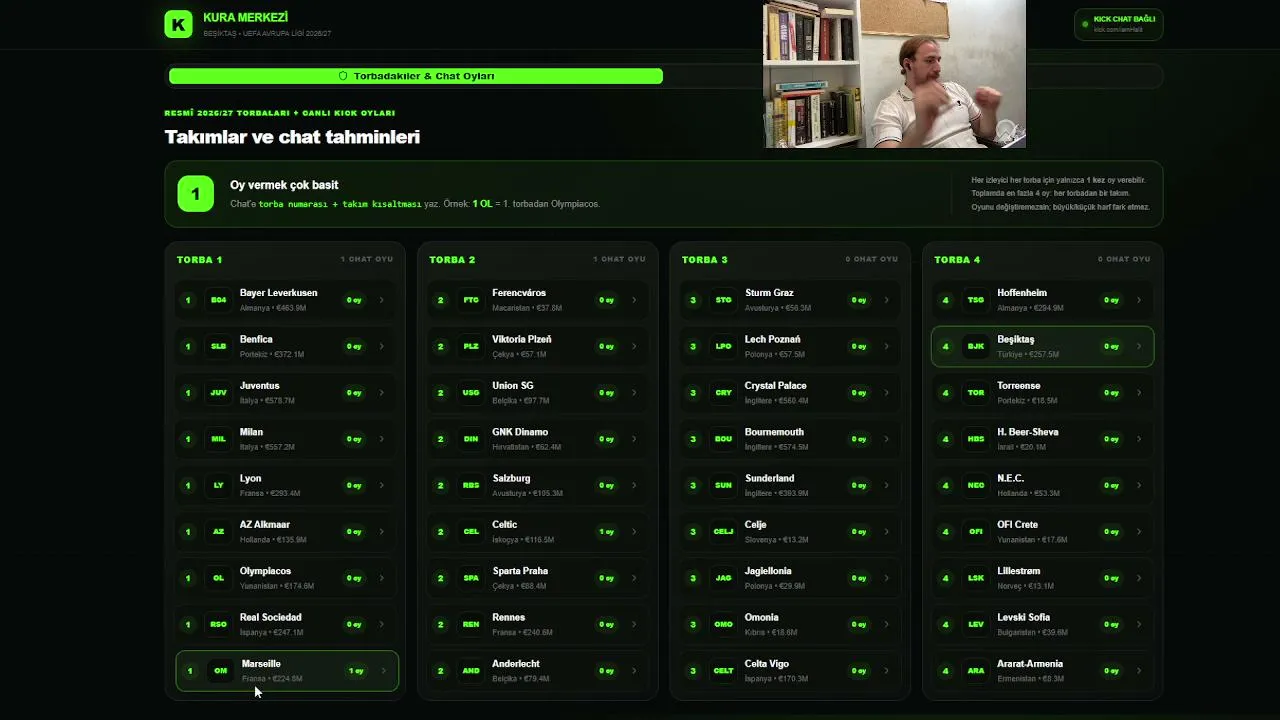Viewport: 1280px width, 720px height.
Task: Expand the Bayer Leverkusen row chevron
Action: tap(381, 300)
